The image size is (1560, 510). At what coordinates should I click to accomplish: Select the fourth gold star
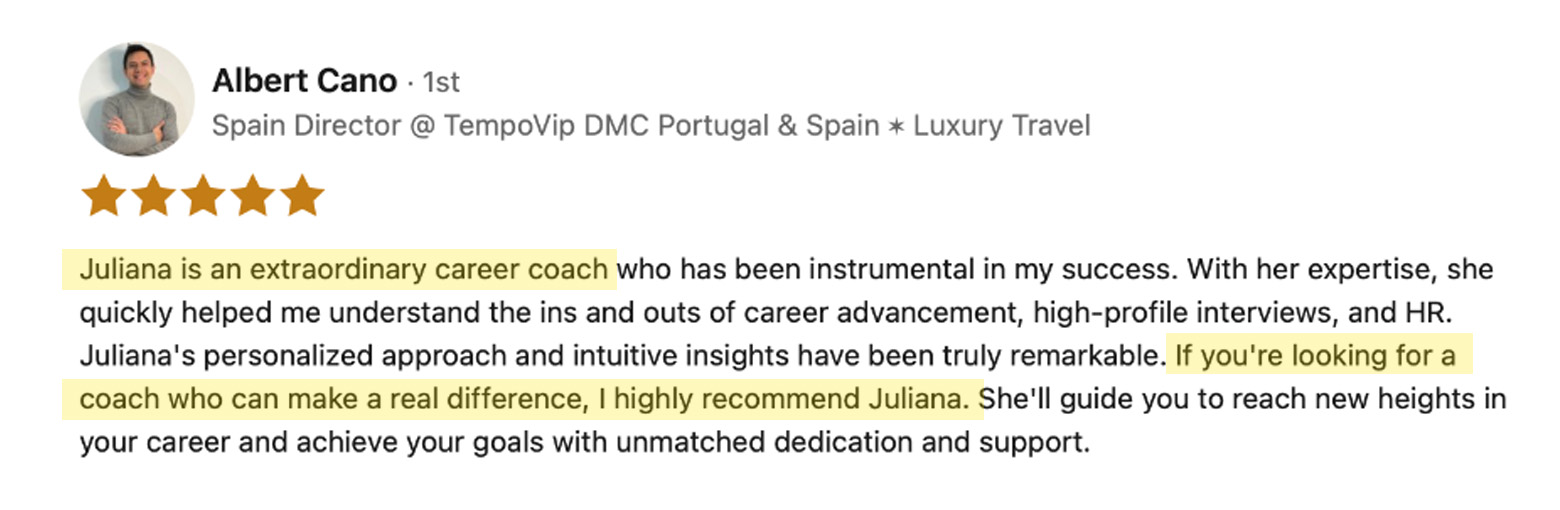252,196
